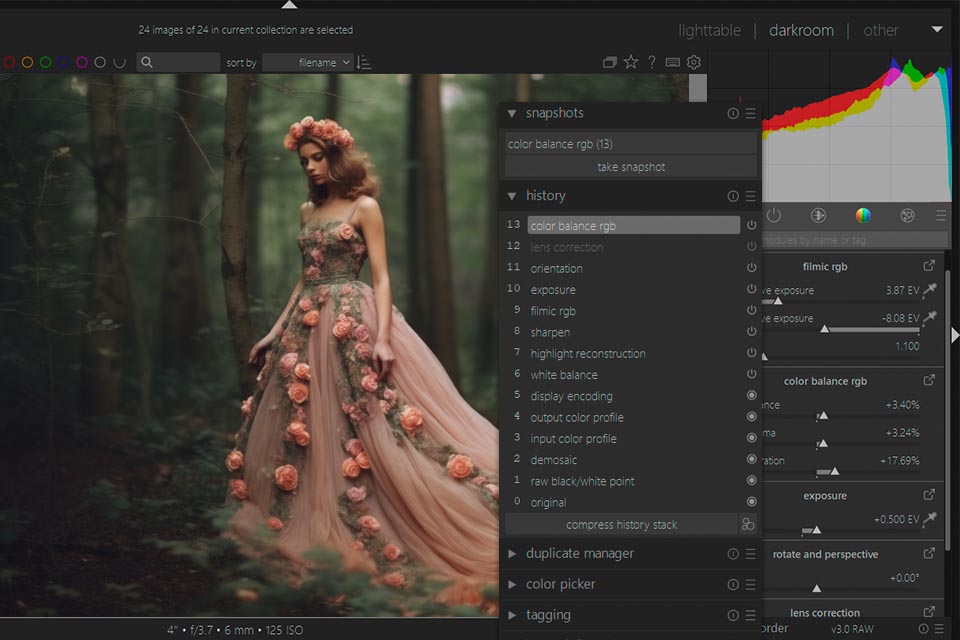Click the gray color label circle

click(100, 62)
